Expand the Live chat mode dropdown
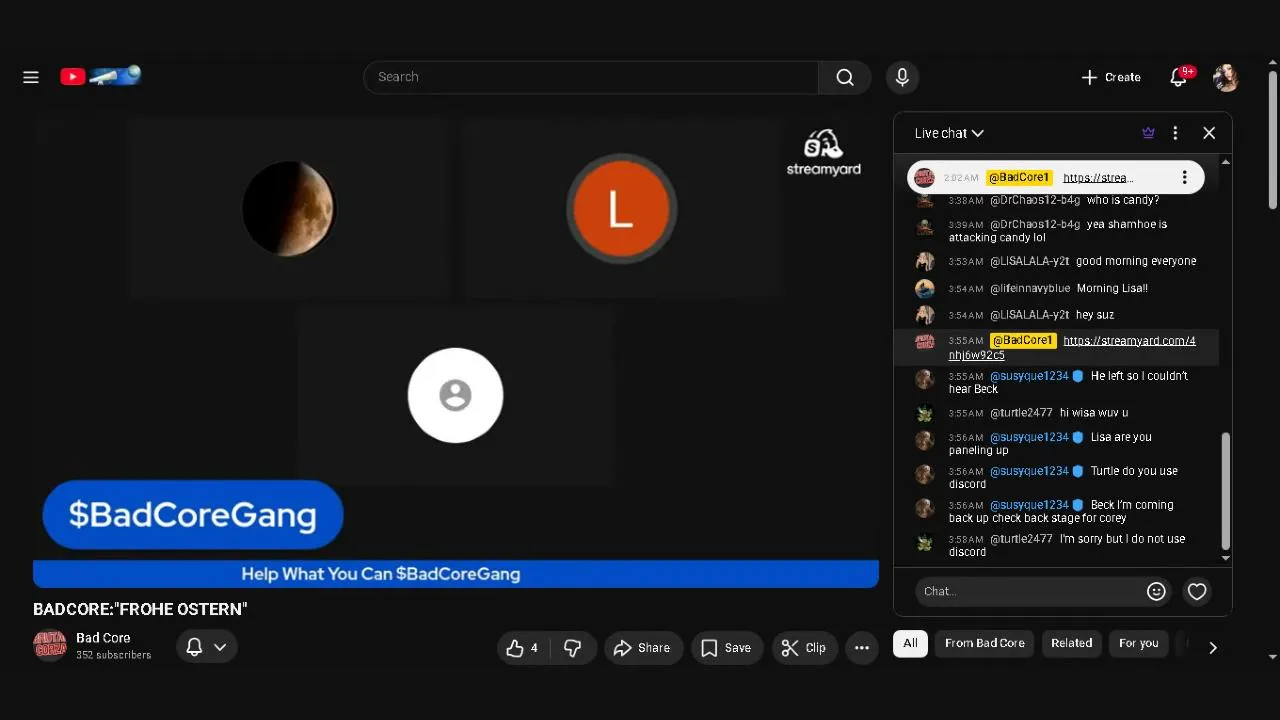This screenshot has width=1280, height=720. pyautogui.click(x=949, y=133)
